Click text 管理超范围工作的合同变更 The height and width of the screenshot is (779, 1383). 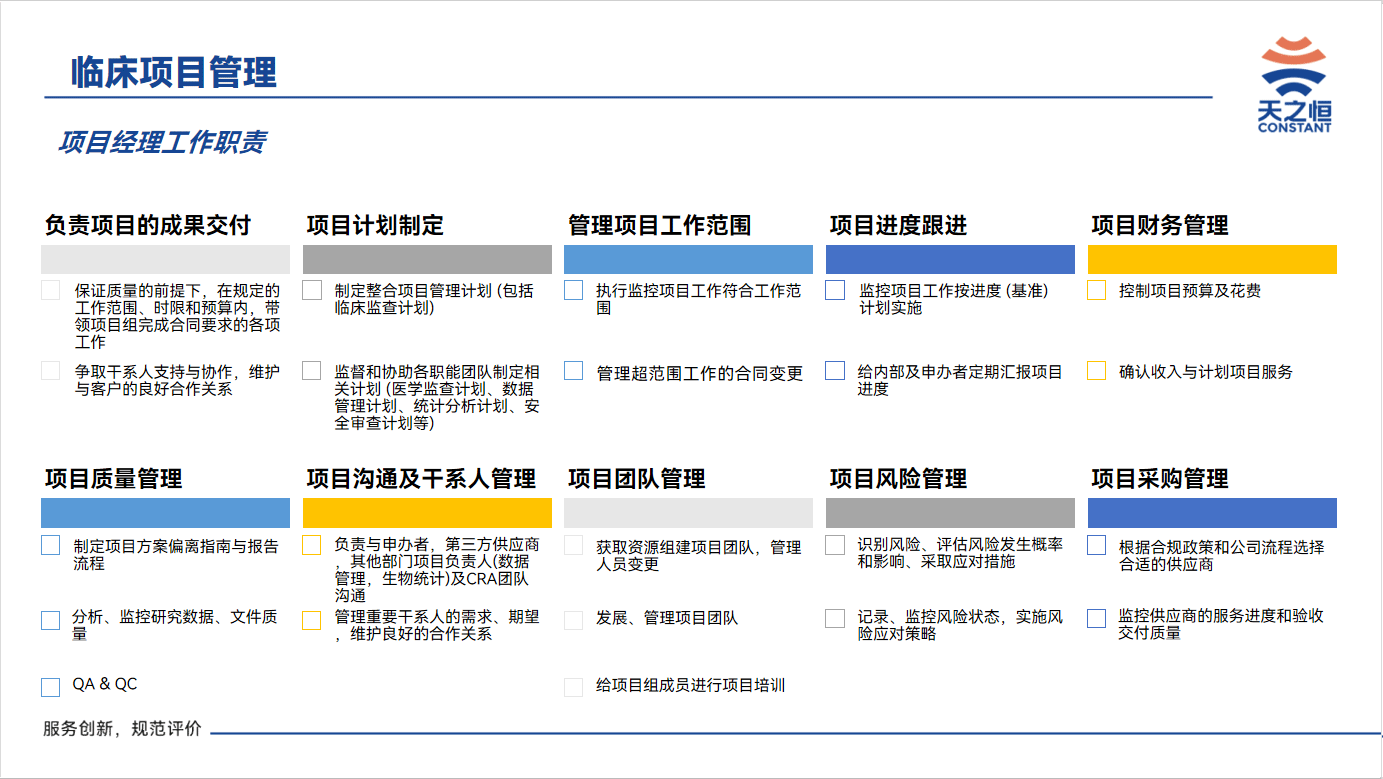point(700,373)
